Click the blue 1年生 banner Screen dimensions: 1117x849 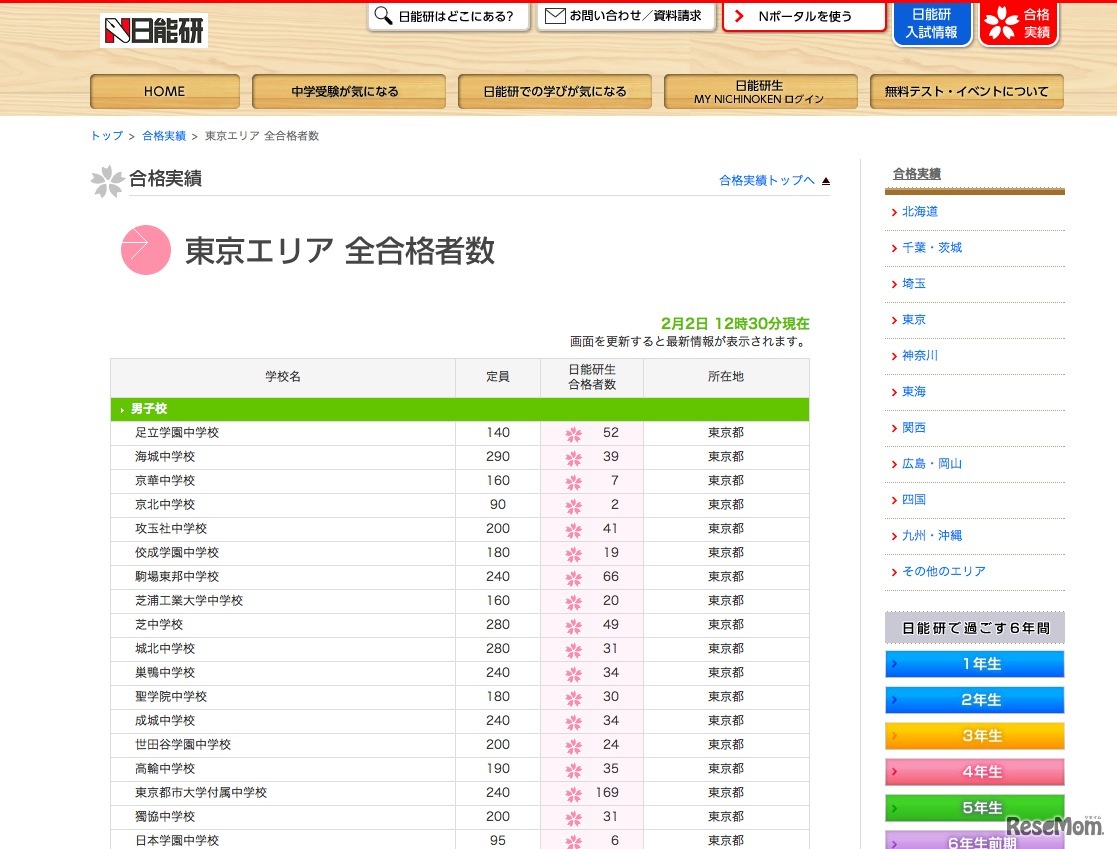tap(973, 664)
